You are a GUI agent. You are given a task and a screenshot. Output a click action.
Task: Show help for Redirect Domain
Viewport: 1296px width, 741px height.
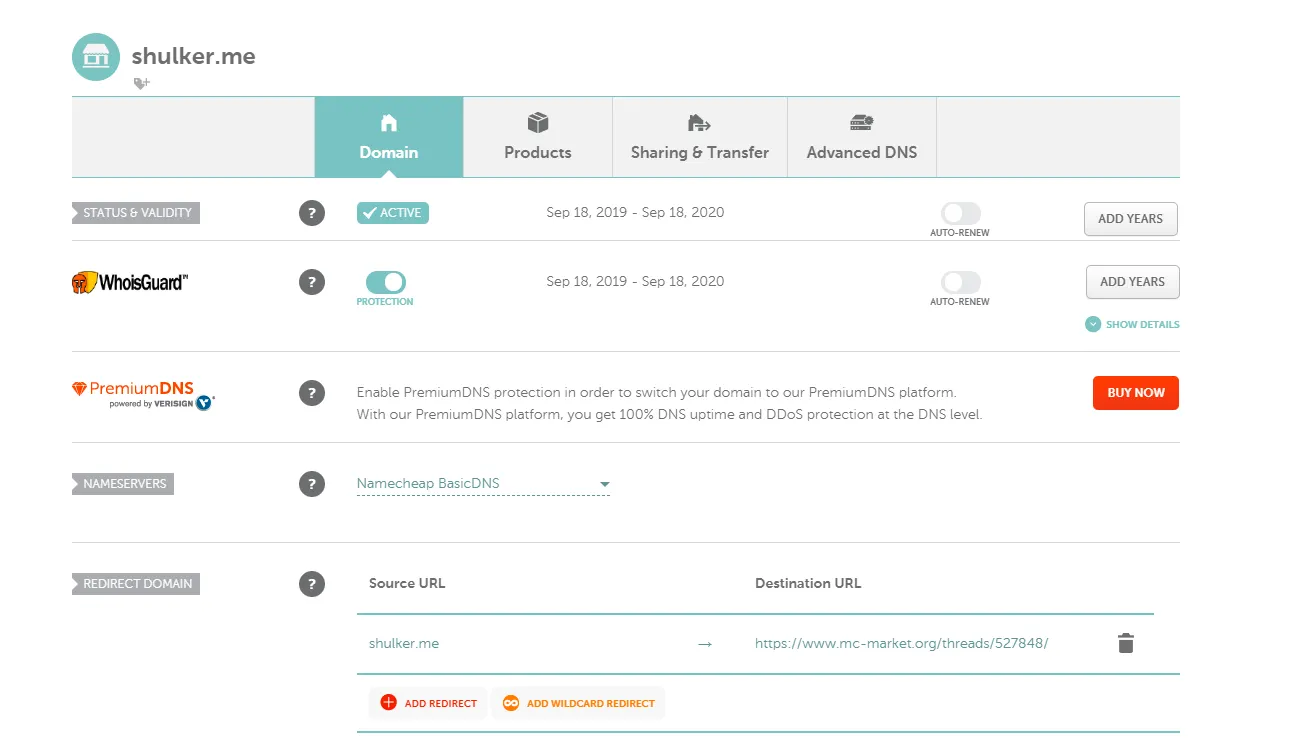point(312,584)
